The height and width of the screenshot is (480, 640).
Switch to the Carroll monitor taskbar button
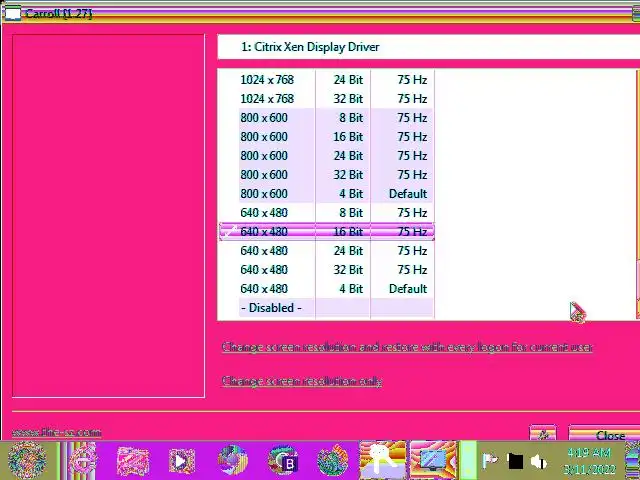coord(433,460)
